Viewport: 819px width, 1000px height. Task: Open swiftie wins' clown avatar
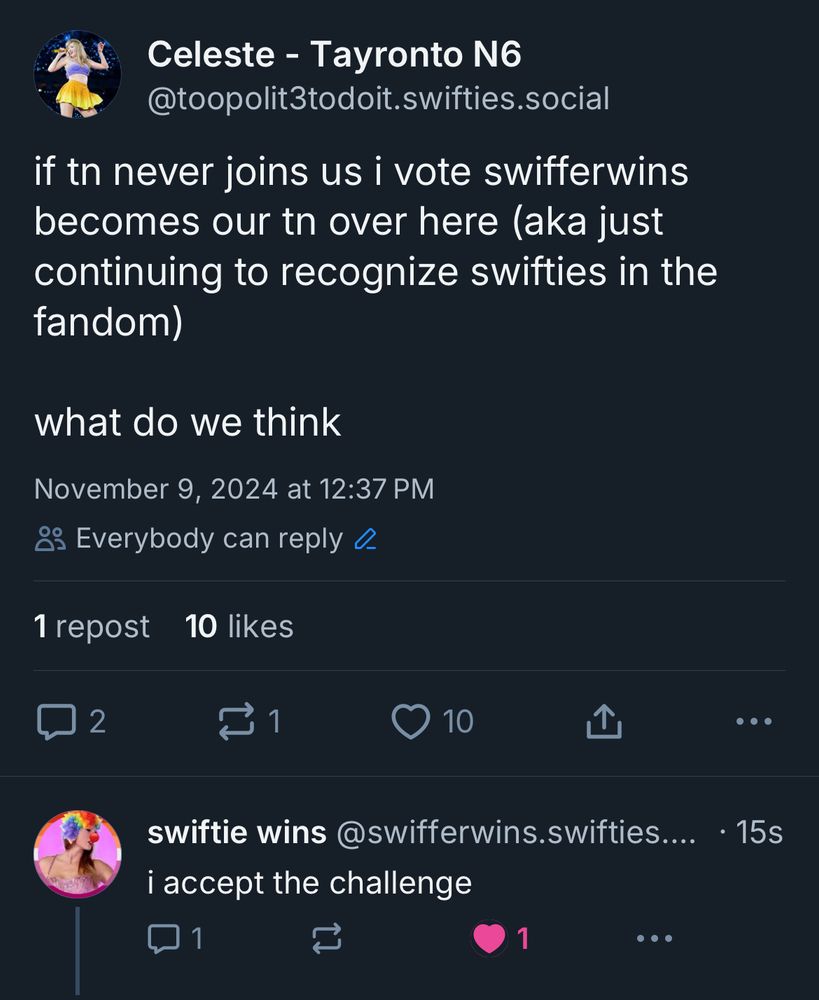click(77, 853)
